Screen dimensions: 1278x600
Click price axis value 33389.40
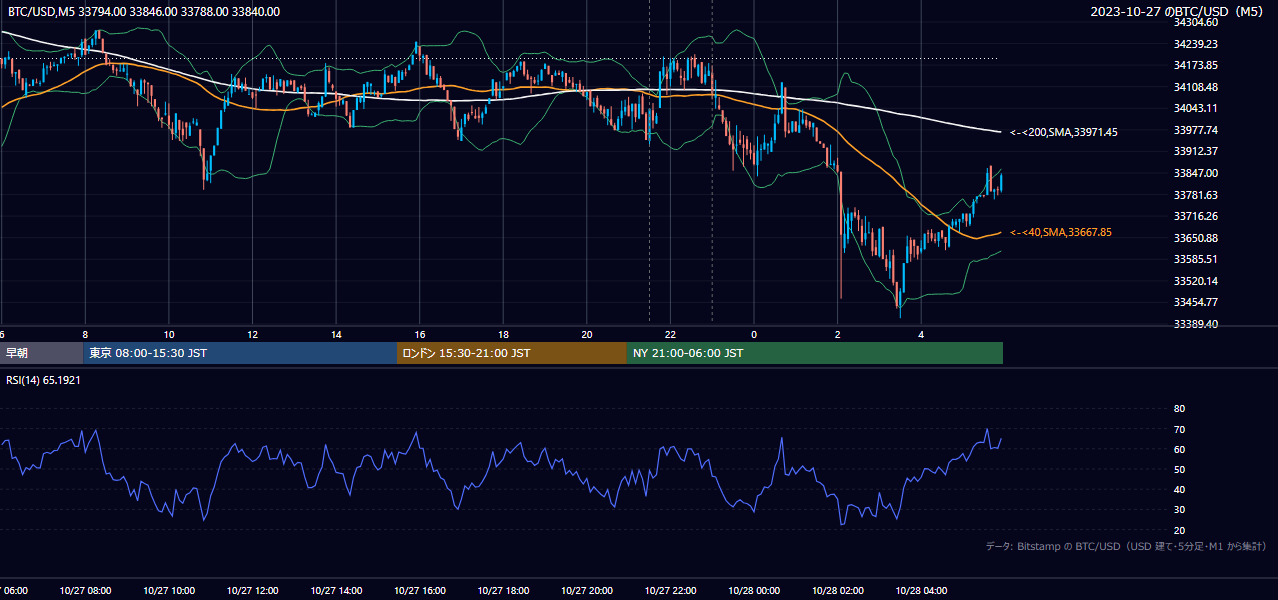tap(1197, 324)
